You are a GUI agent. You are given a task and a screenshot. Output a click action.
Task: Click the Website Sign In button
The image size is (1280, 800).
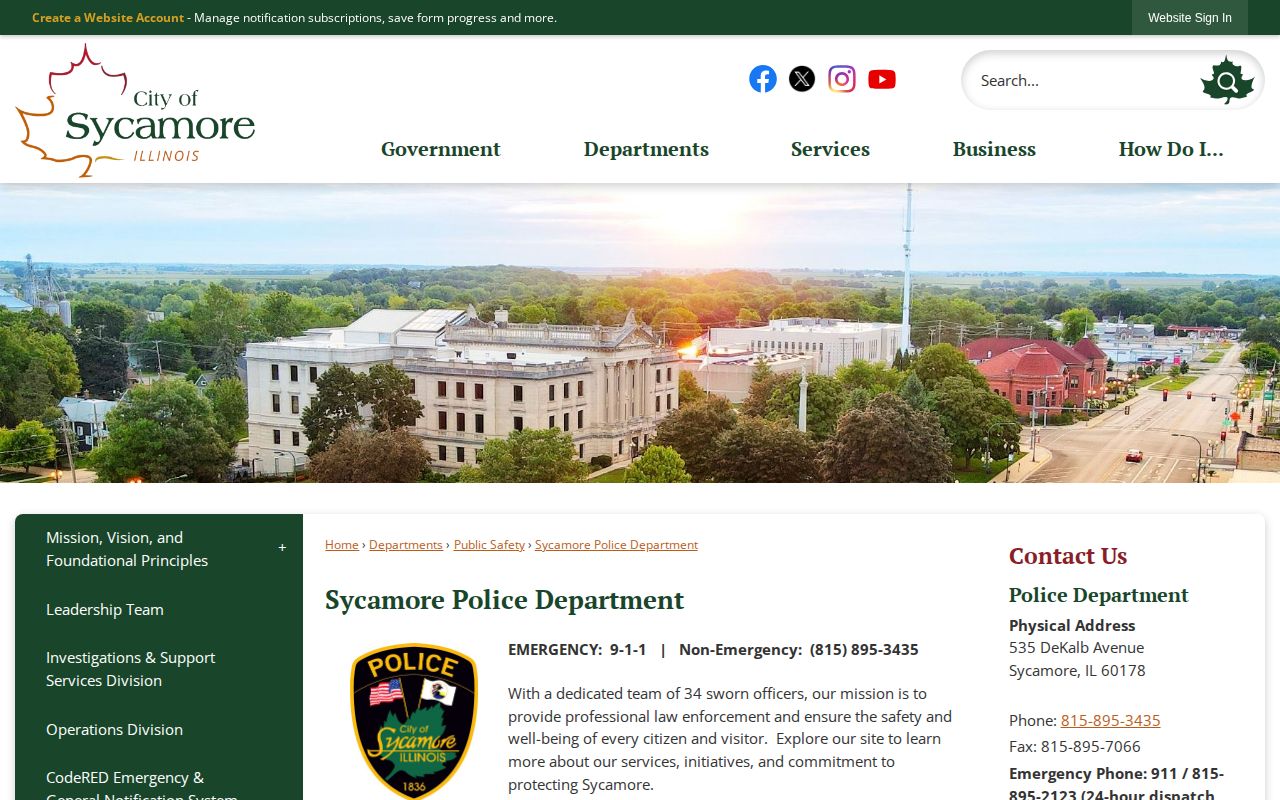(1190, 18)
